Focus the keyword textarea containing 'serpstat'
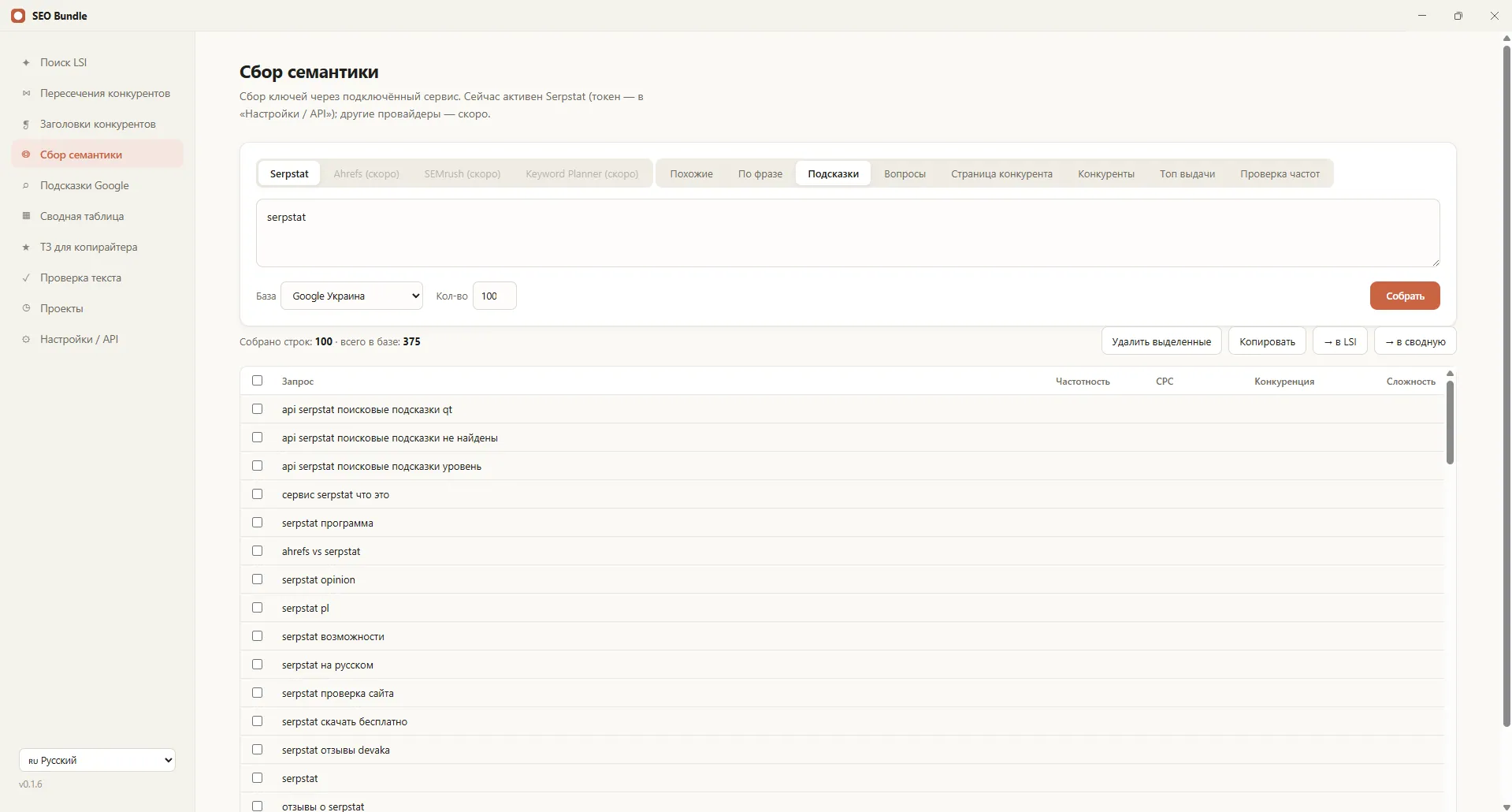 [848, 233]
